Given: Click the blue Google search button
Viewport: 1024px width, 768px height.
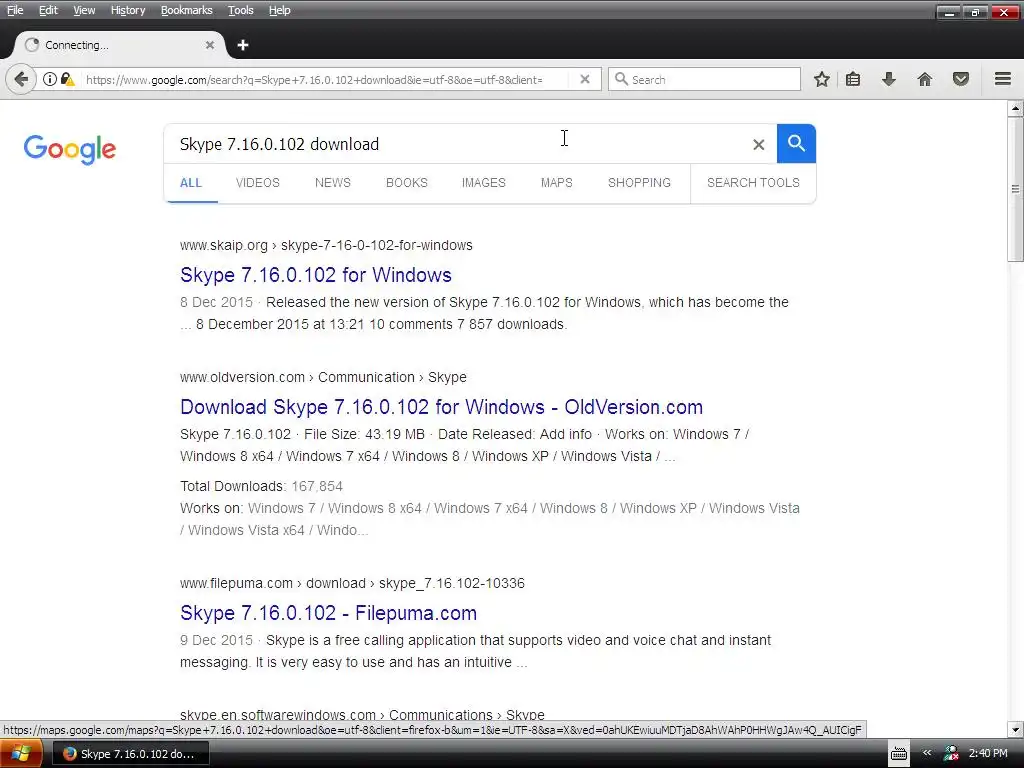Looking at the screenshot, I should click(796, 143).
